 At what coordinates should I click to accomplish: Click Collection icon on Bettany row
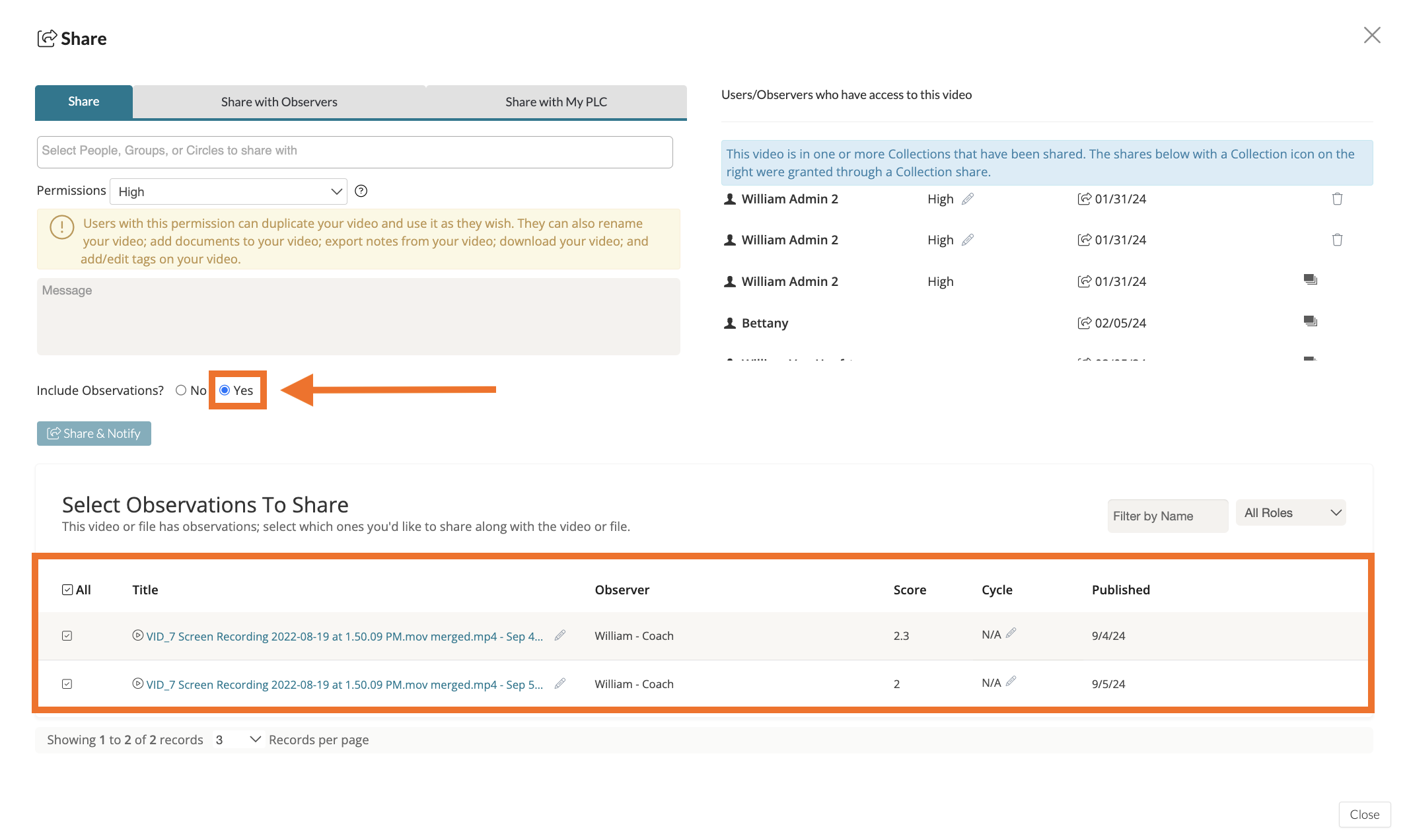point(1310,322)
